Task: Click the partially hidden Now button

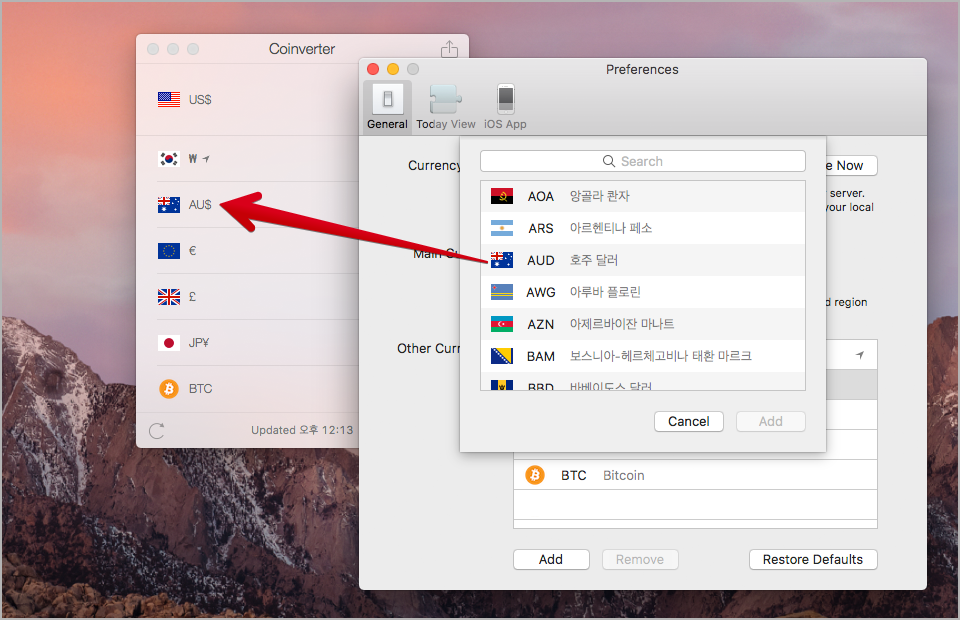Action: (850, 166)
